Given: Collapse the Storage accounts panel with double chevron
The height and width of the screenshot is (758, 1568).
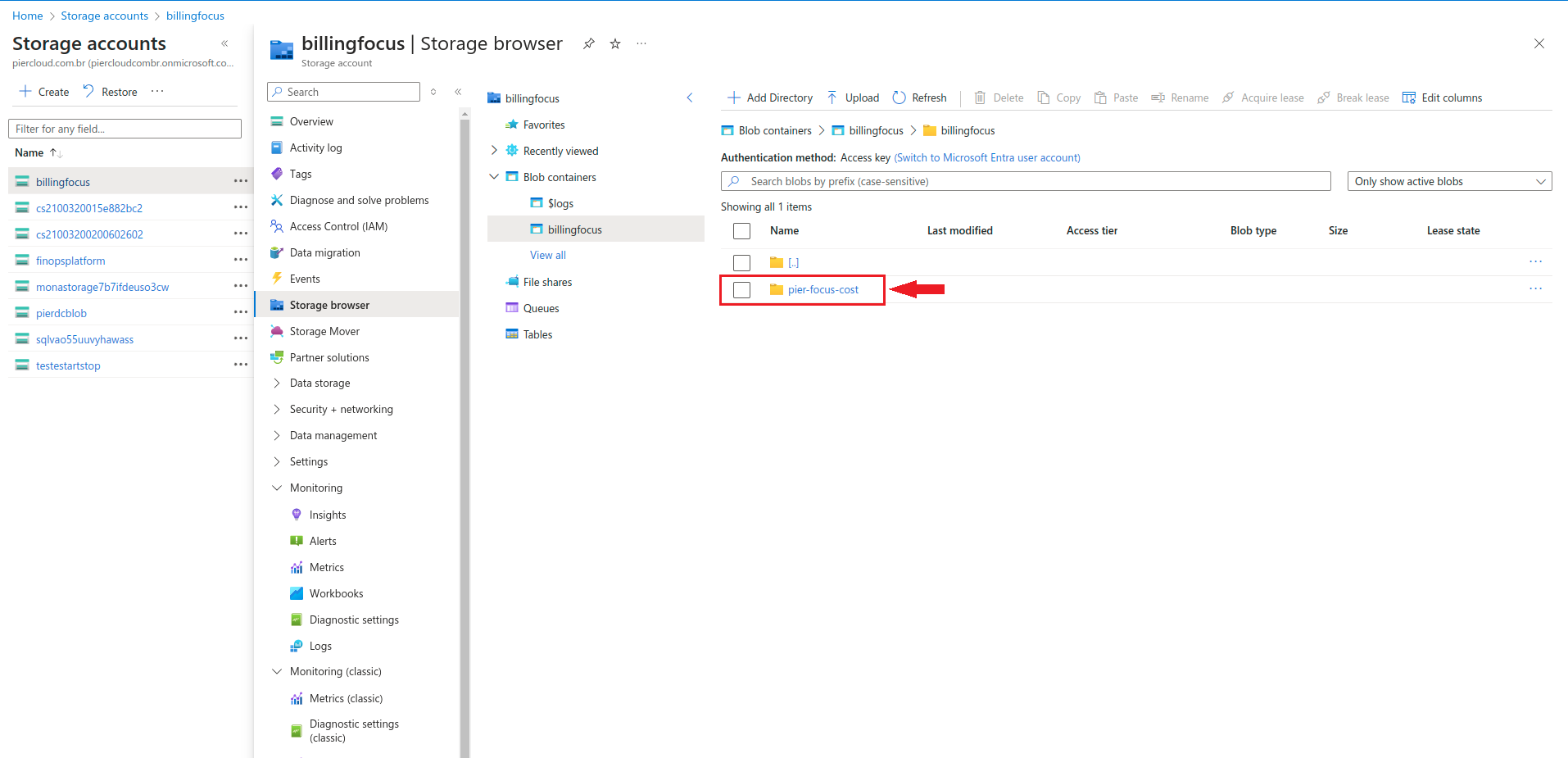Looking at the screenshot, I should (224, 43).
